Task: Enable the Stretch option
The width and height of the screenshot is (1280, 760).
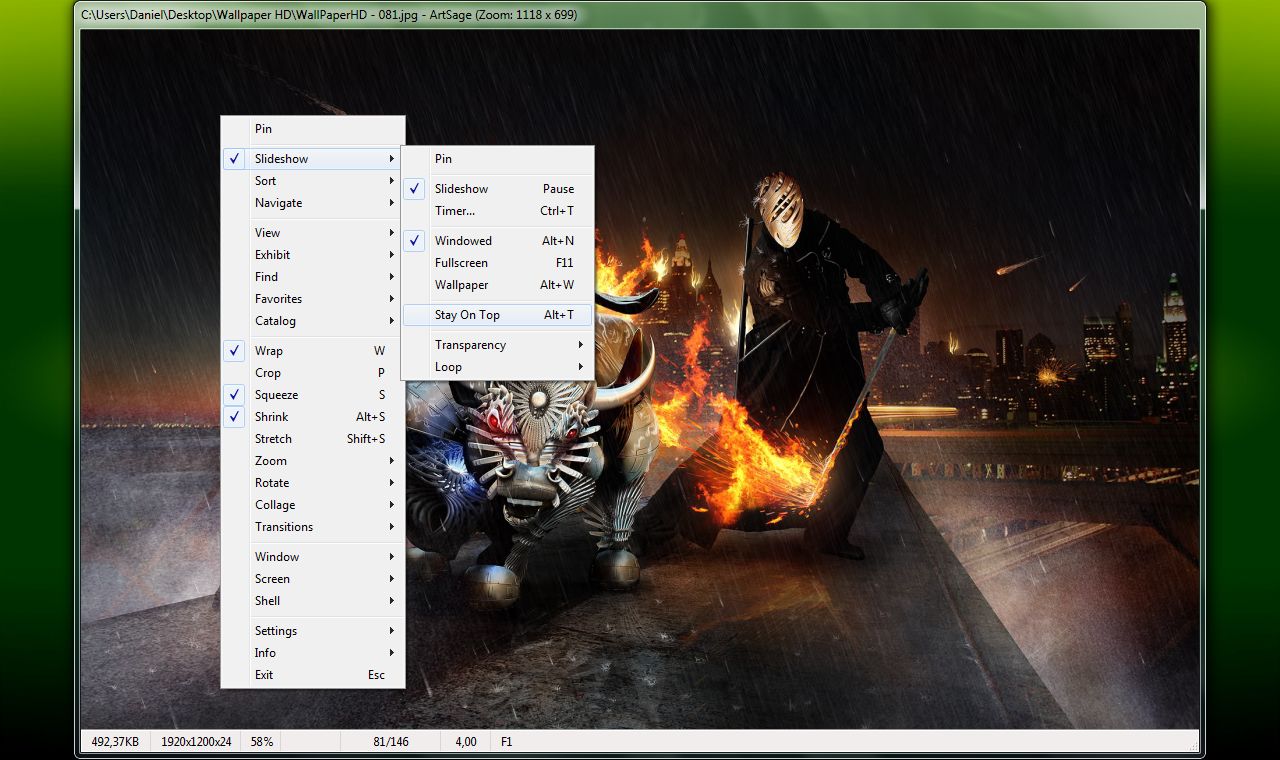Action: tap(313, 439)
